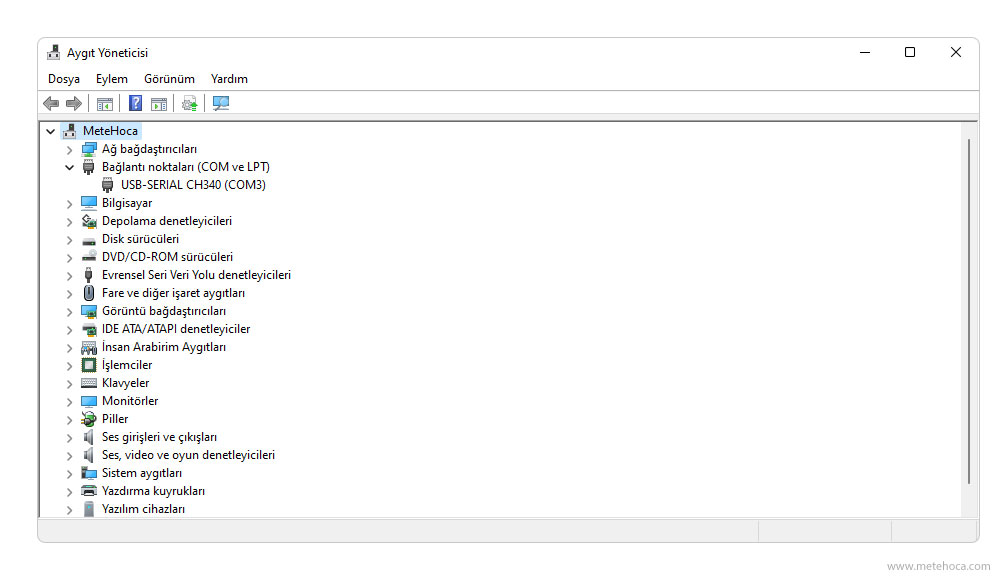1000x576 pixels.
Task: Open the Eylem menu
Action: (112, 79)
